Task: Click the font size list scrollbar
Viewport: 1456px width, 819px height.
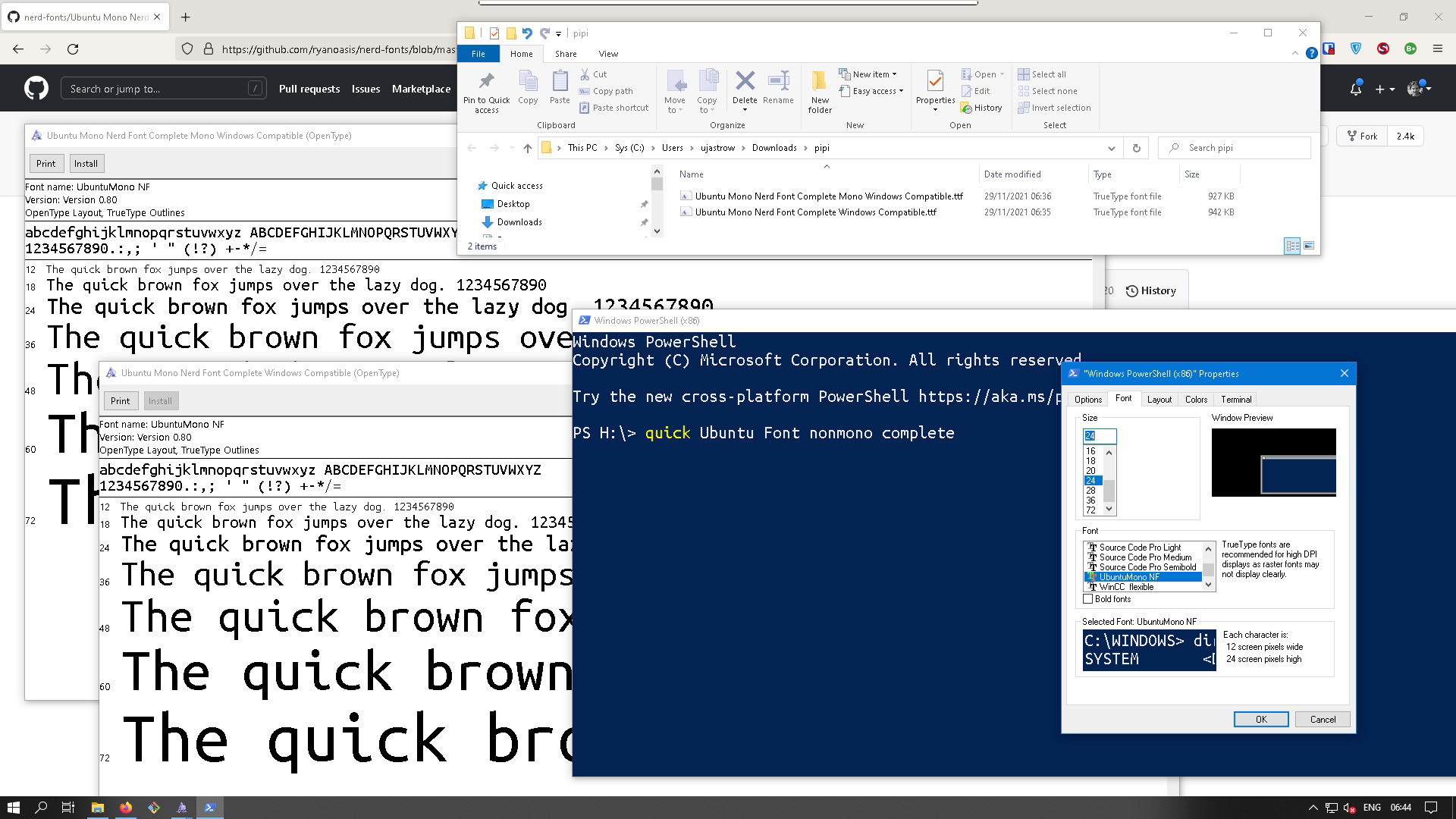Action: click(x=1109, y=481)
